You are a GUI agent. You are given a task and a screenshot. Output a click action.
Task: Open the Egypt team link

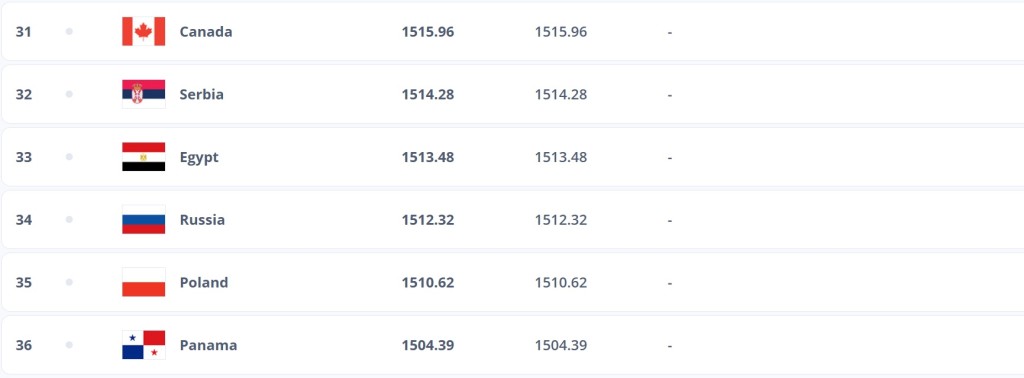[x=199, y=157]
